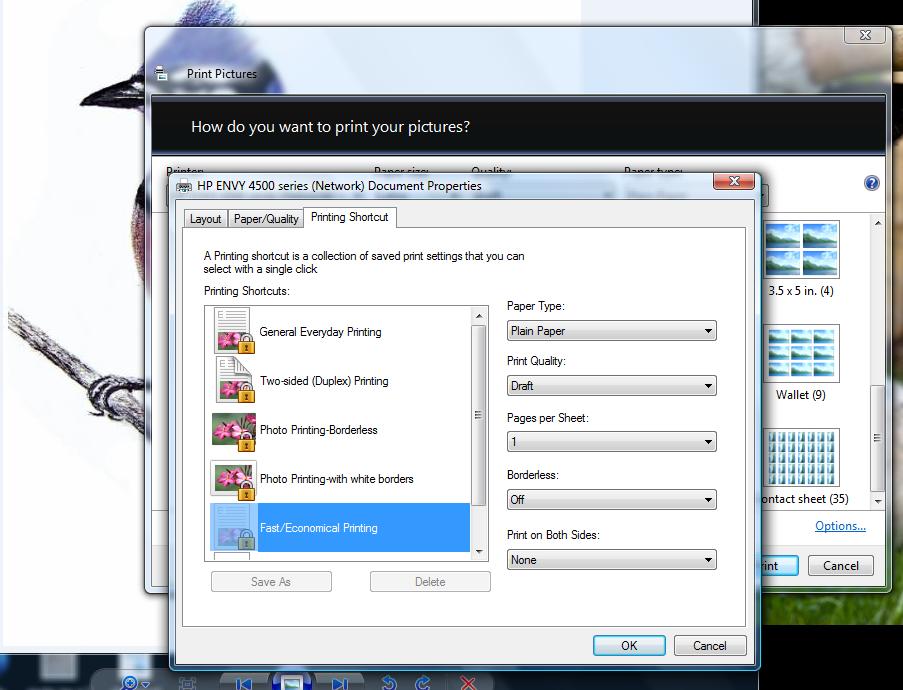Close the Print Pictures window
This screenshot has width=903, height=690.
[x=865, y=35]
